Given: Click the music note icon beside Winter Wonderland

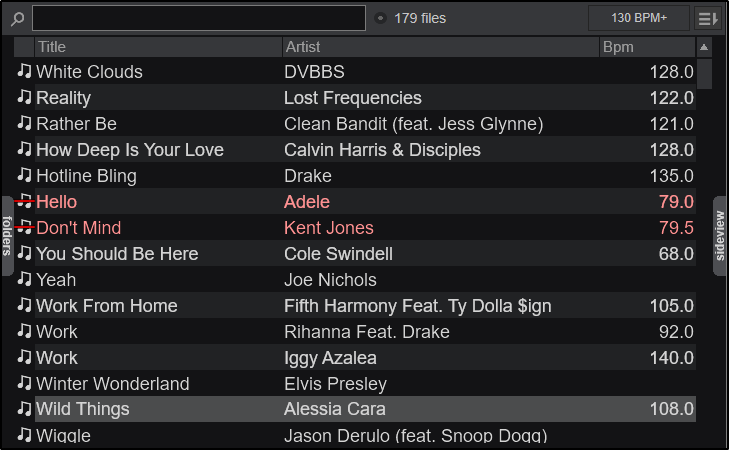Looking at the screenshot, I should (24, 383).
